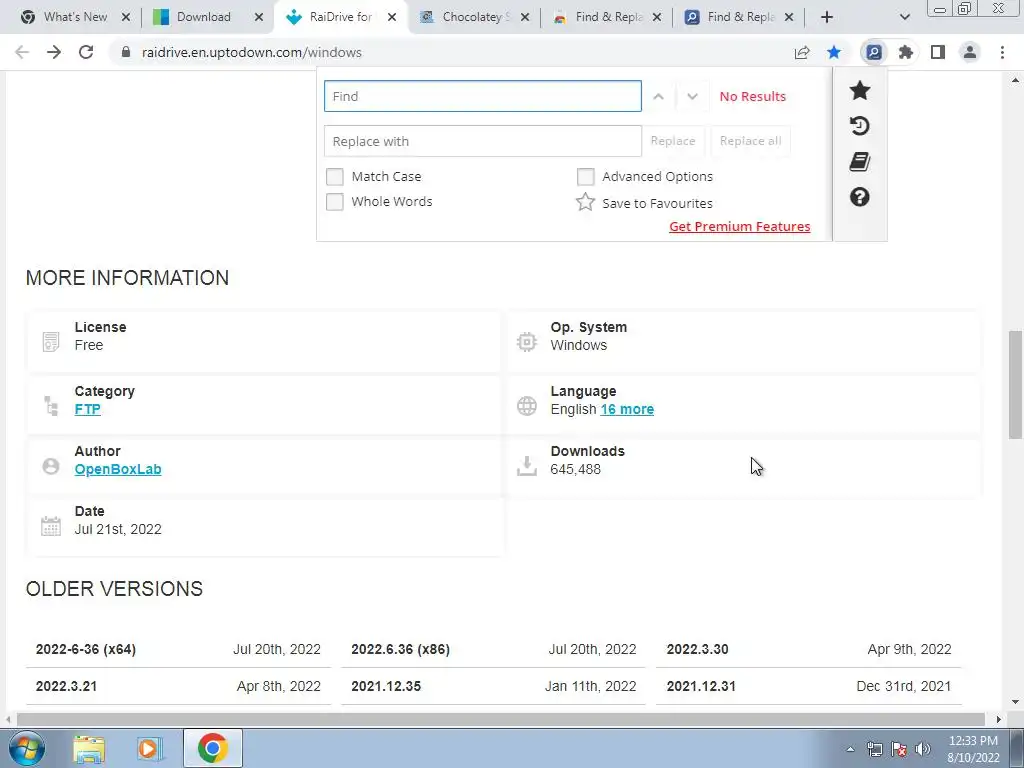Click Chrome icon in taskbar
The width and height of the screenshot is (1024, 768).
(213, 748)
